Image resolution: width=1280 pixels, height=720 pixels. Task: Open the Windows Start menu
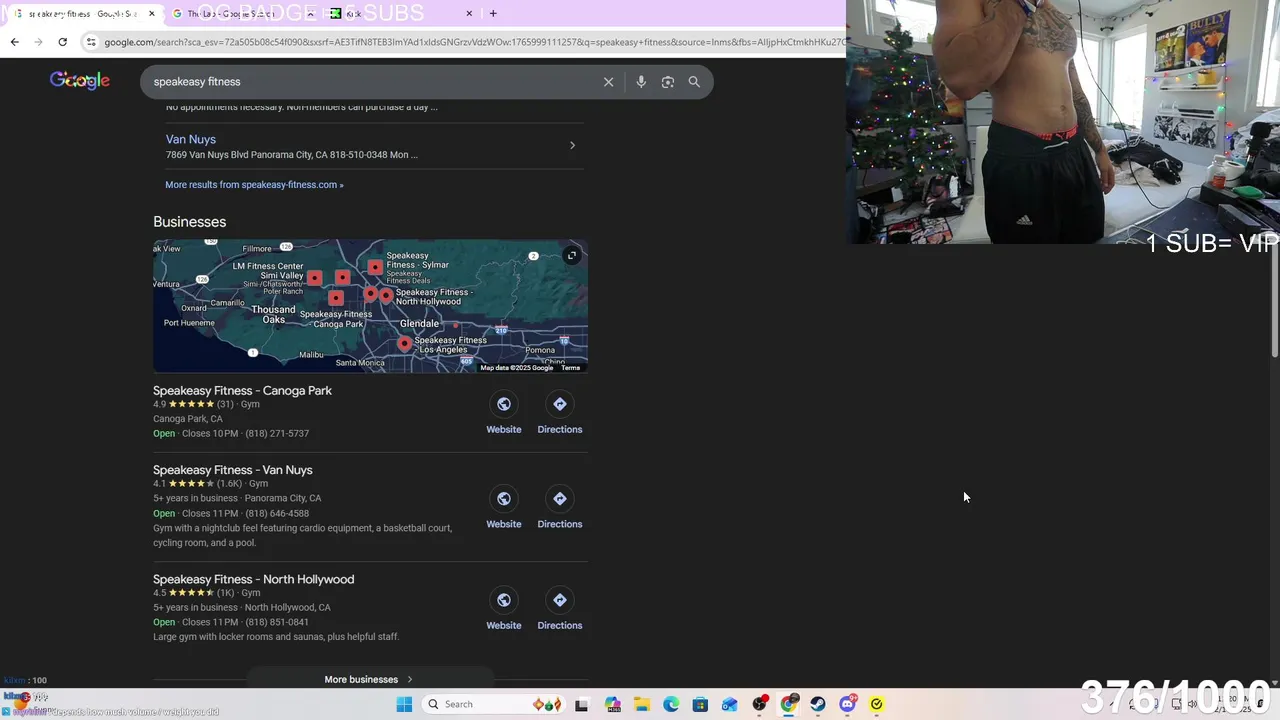point(404,704)
